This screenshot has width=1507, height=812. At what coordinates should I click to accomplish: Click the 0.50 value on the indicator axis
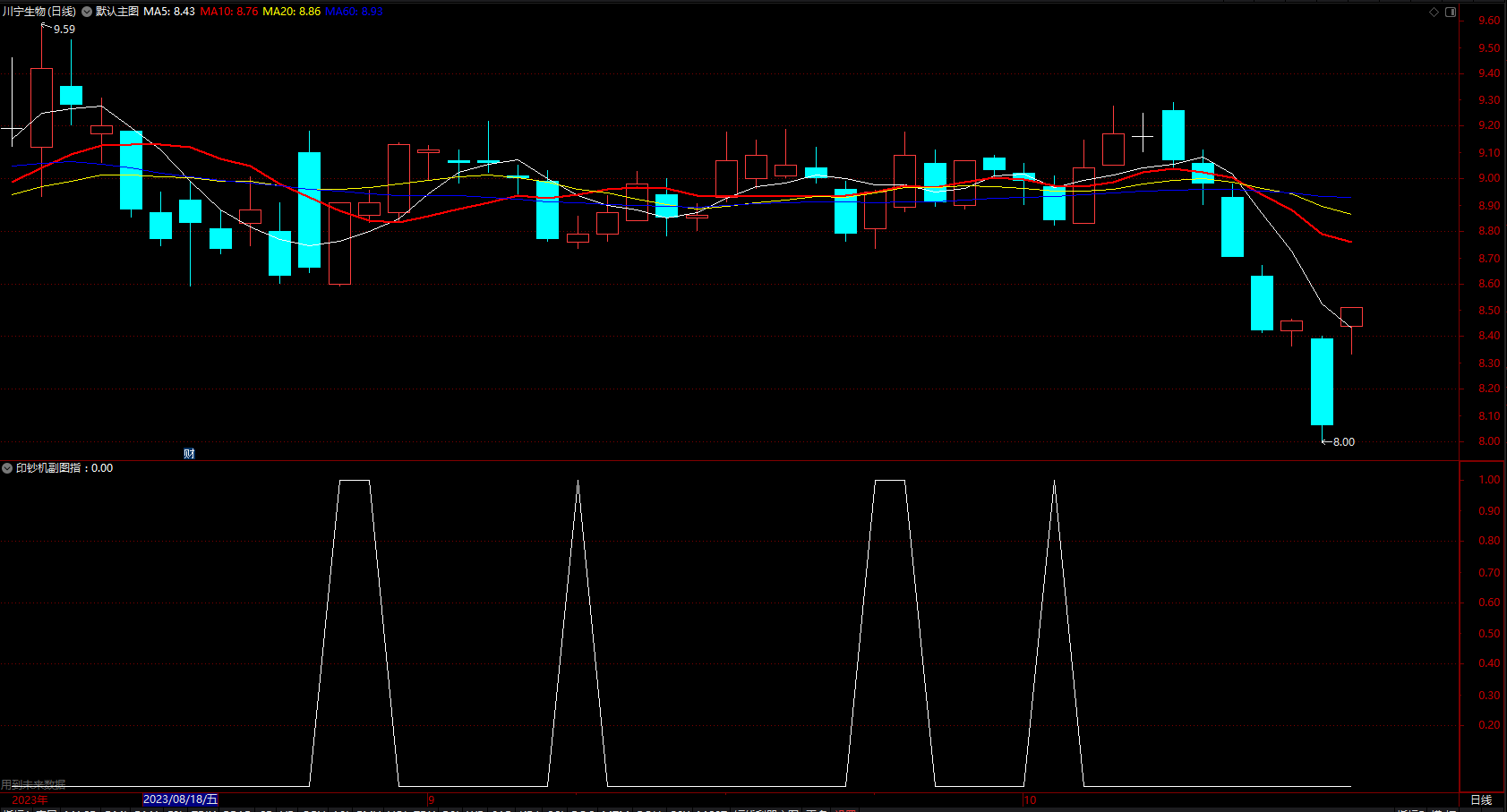(x=1490, y=634)
